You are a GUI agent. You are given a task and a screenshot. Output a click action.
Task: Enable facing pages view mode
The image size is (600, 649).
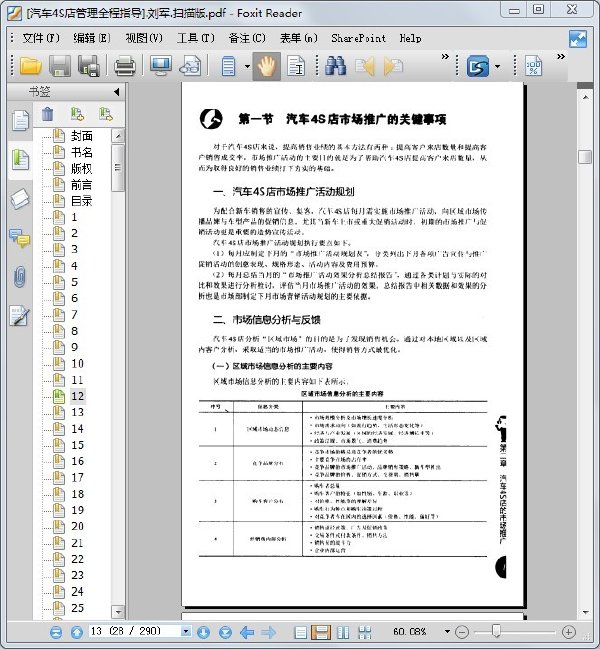(x=343, y=632)
